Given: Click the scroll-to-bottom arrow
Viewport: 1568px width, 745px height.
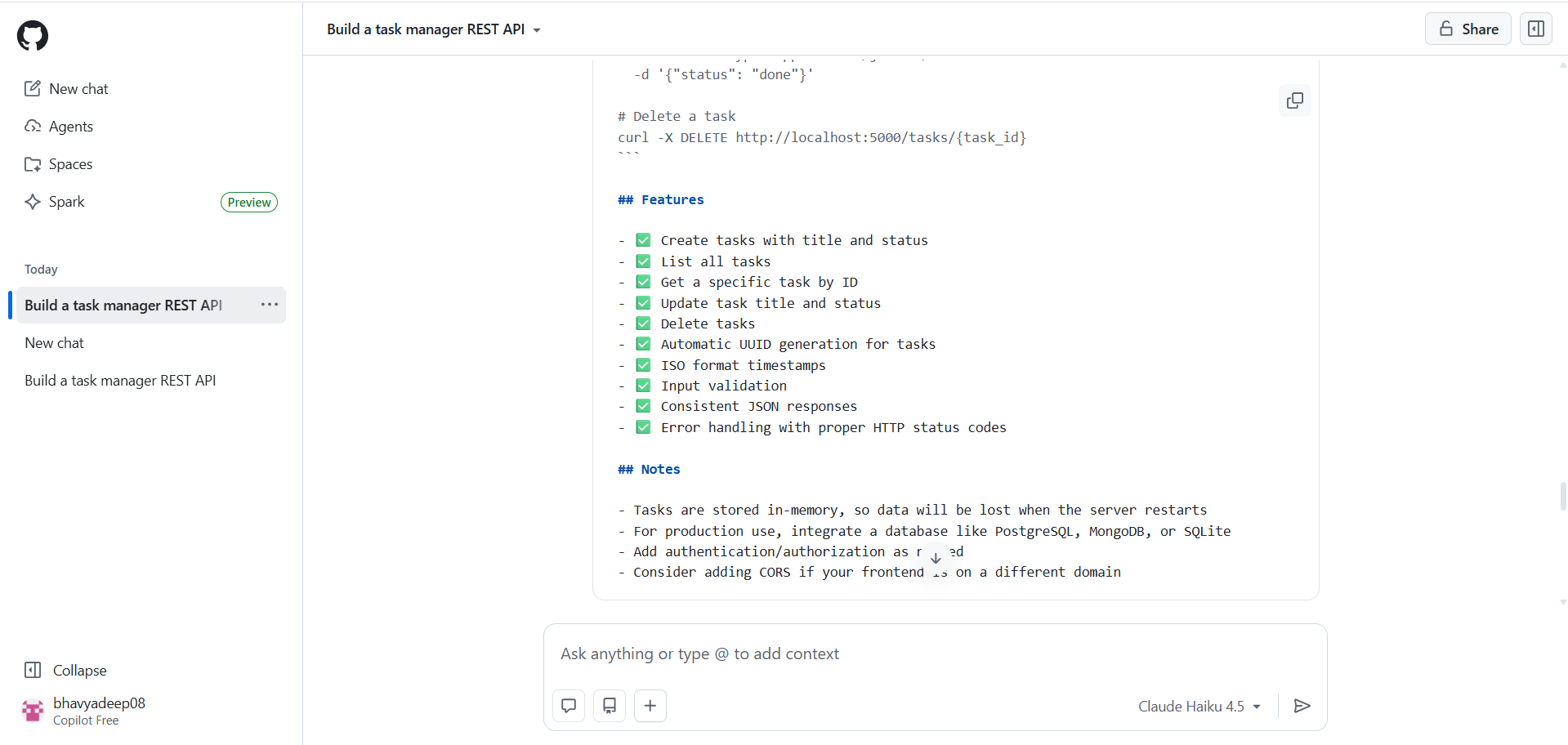Looking at the screenshot, I should (x=936, y=558).
